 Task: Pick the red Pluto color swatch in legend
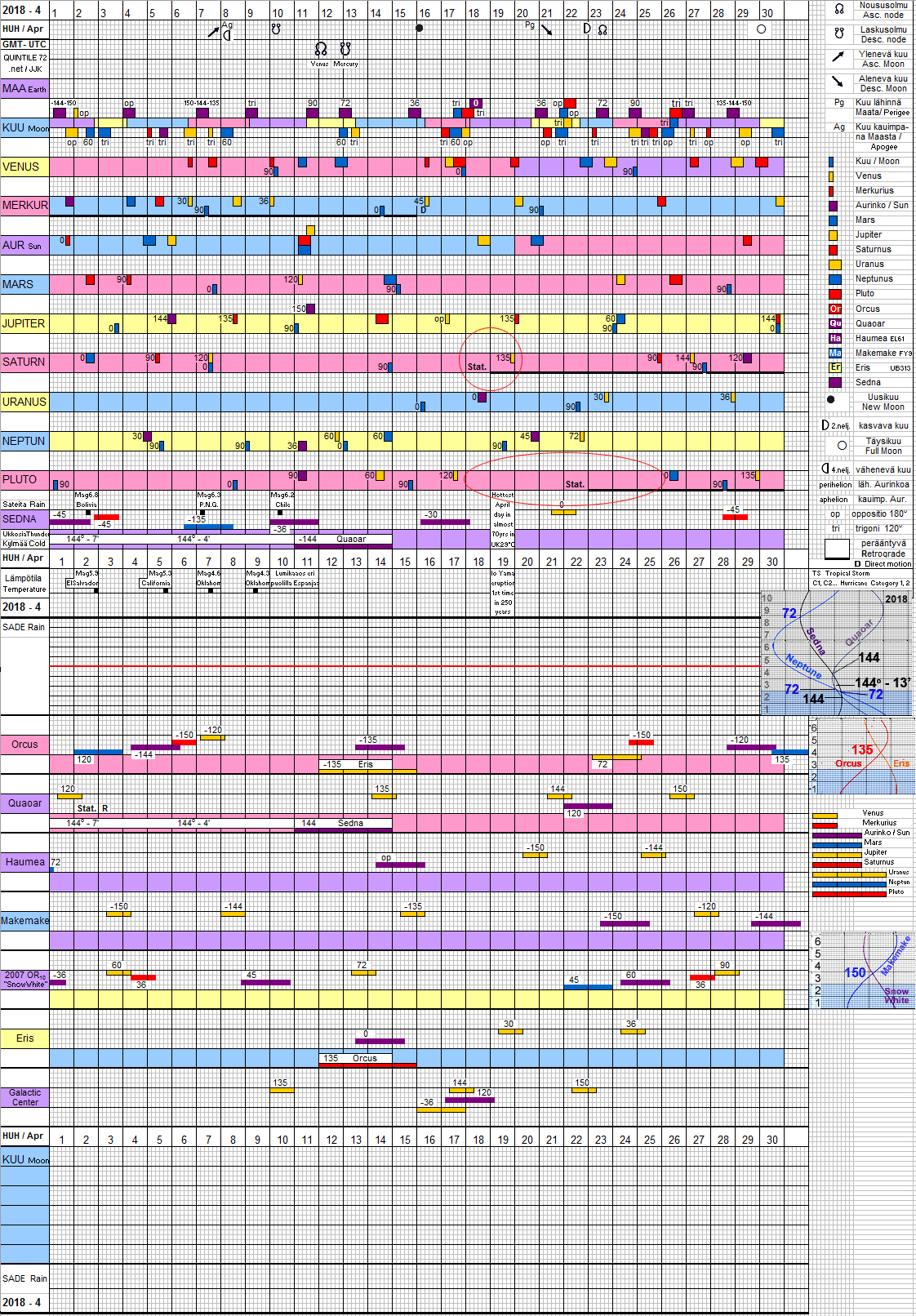click(x=835, y=294)
